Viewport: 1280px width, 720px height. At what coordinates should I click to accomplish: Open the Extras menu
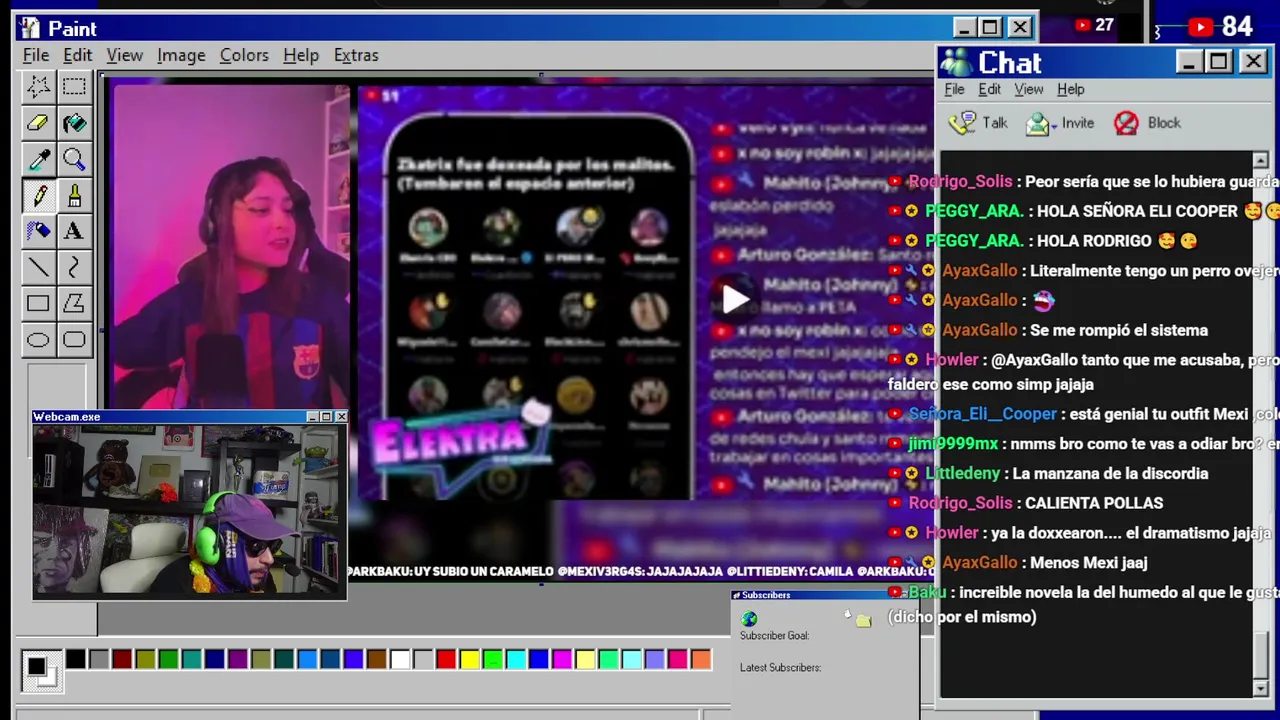tap(356, 55)
